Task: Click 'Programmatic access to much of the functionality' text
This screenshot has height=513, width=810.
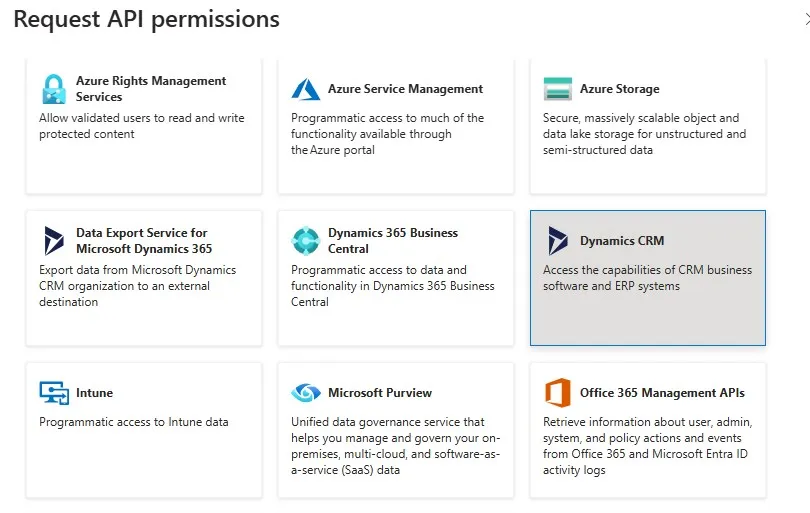Action: pyautogui.click(x=387, y=134)
